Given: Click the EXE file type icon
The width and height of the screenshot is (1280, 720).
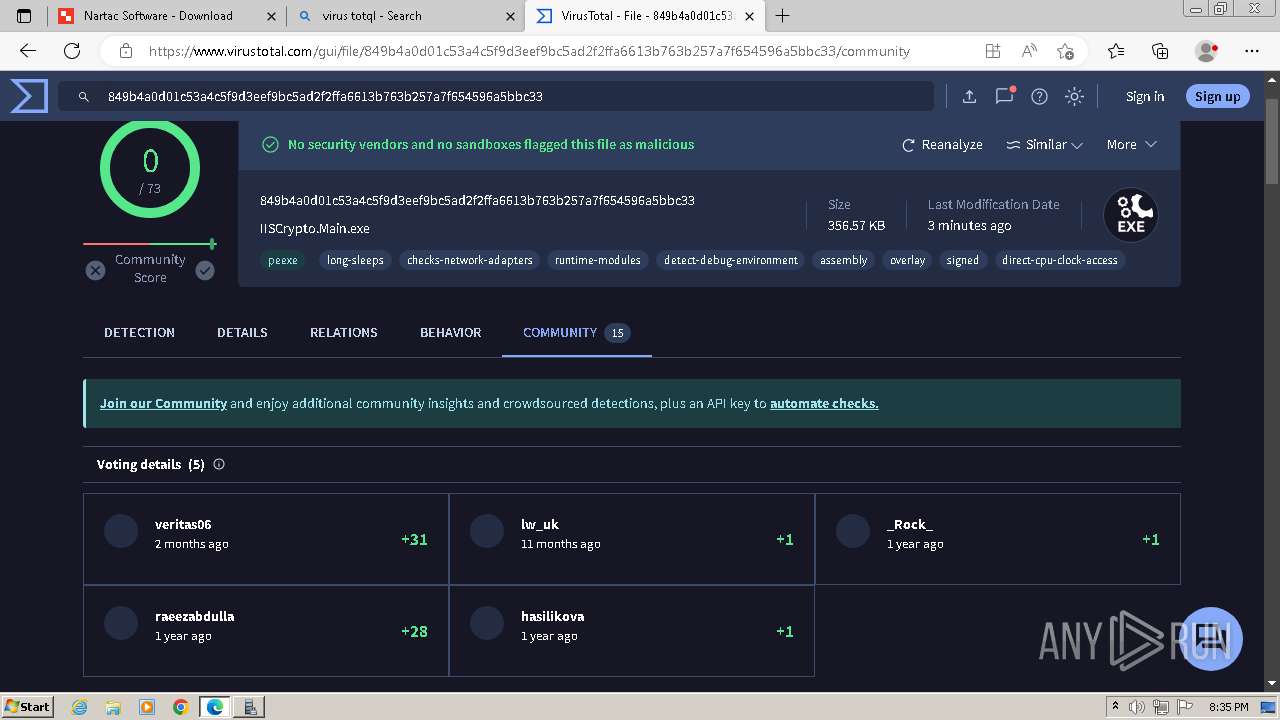Looking at the screenshot, I should point(1130,215).
